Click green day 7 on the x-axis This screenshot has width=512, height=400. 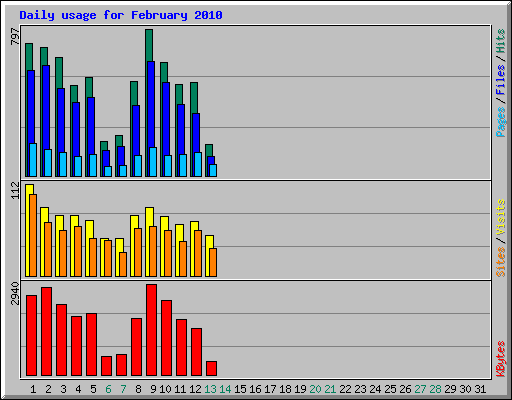click(x=123, y=389)
